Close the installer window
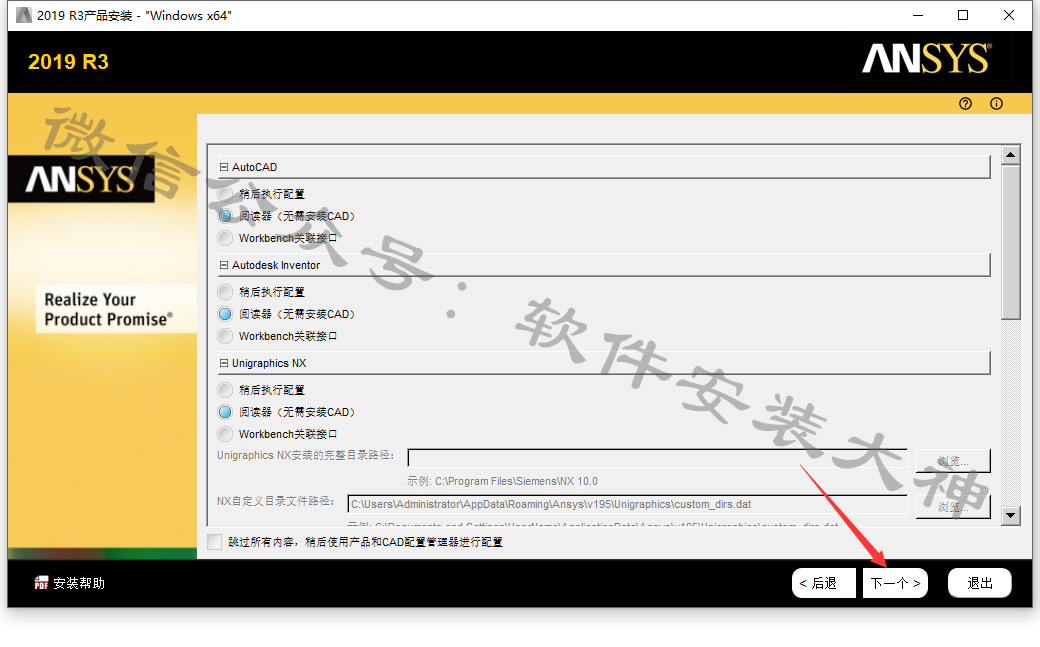The height and width of the screenshot is (647, 1040). [x=1009, y=15]
